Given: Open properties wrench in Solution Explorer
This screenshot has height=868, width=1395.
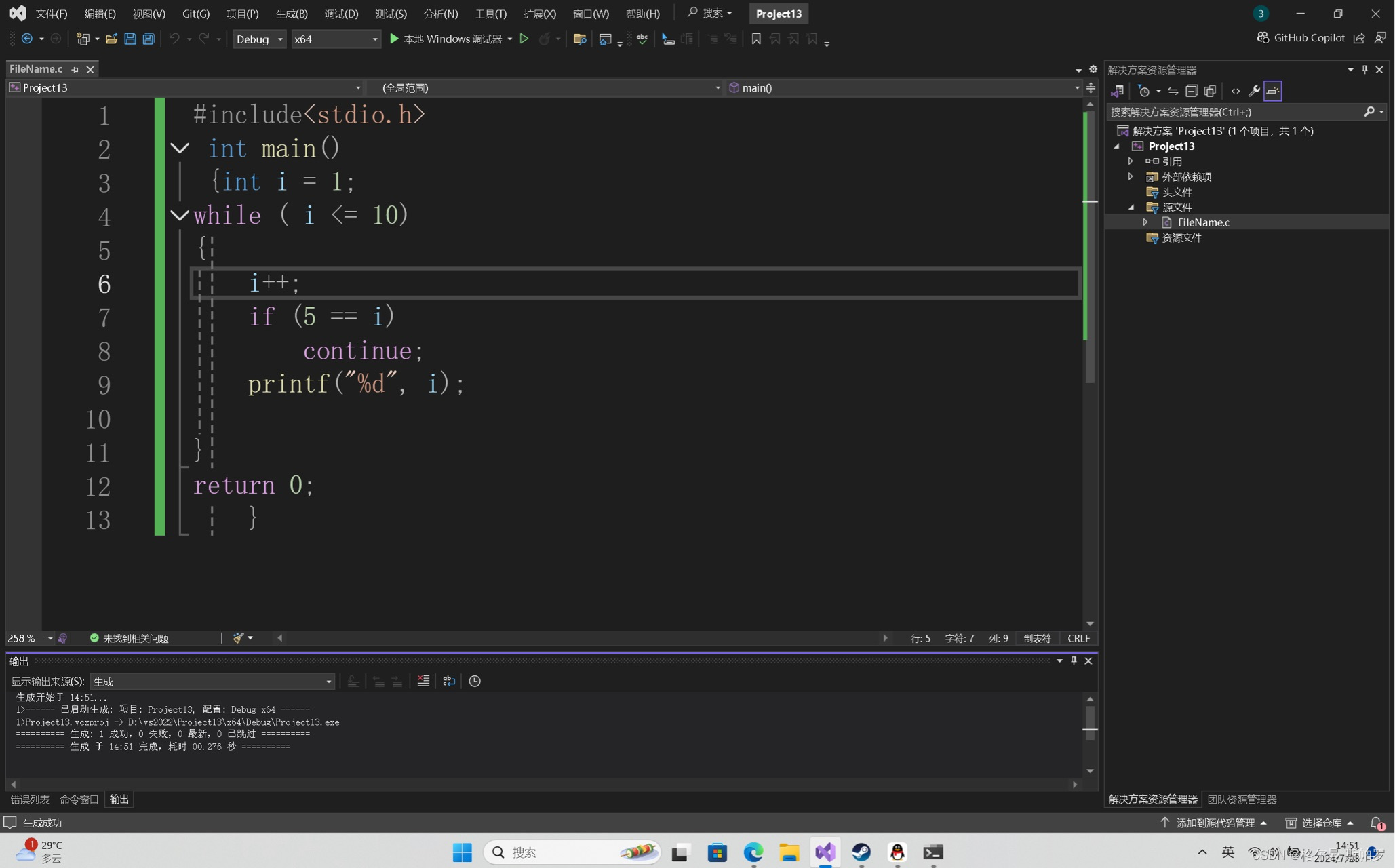Looking at the screenshot, I should click(1254, 91).
